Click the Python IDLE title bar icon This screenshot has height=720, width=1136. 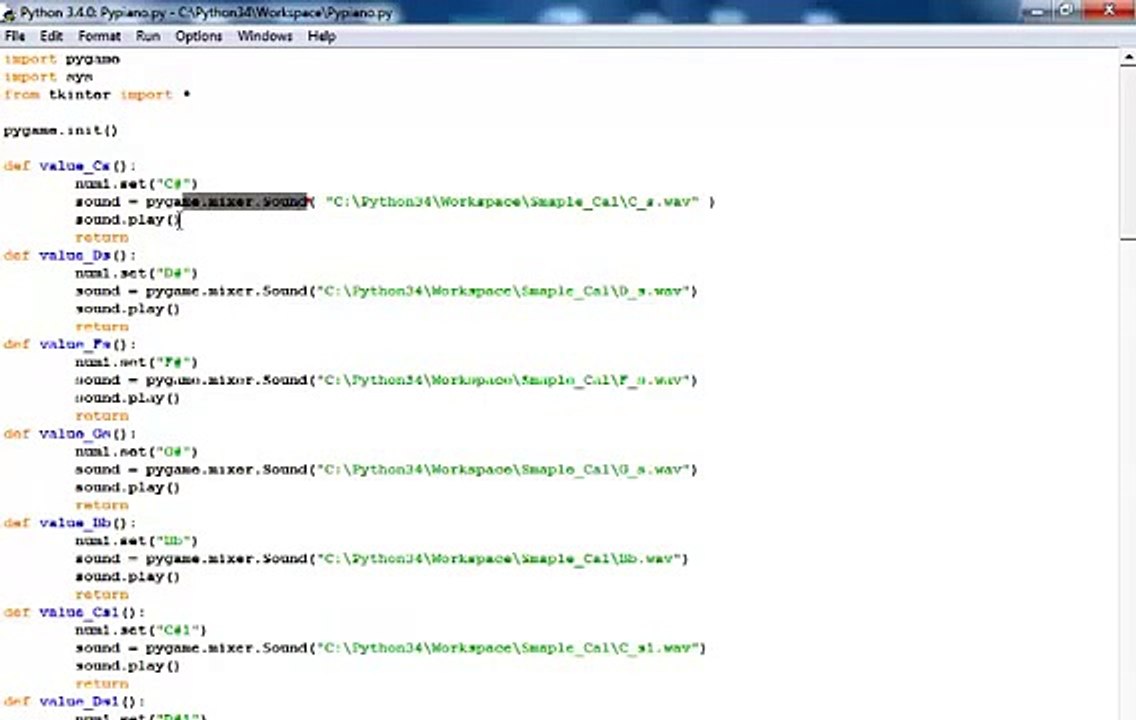pos(9,13)
